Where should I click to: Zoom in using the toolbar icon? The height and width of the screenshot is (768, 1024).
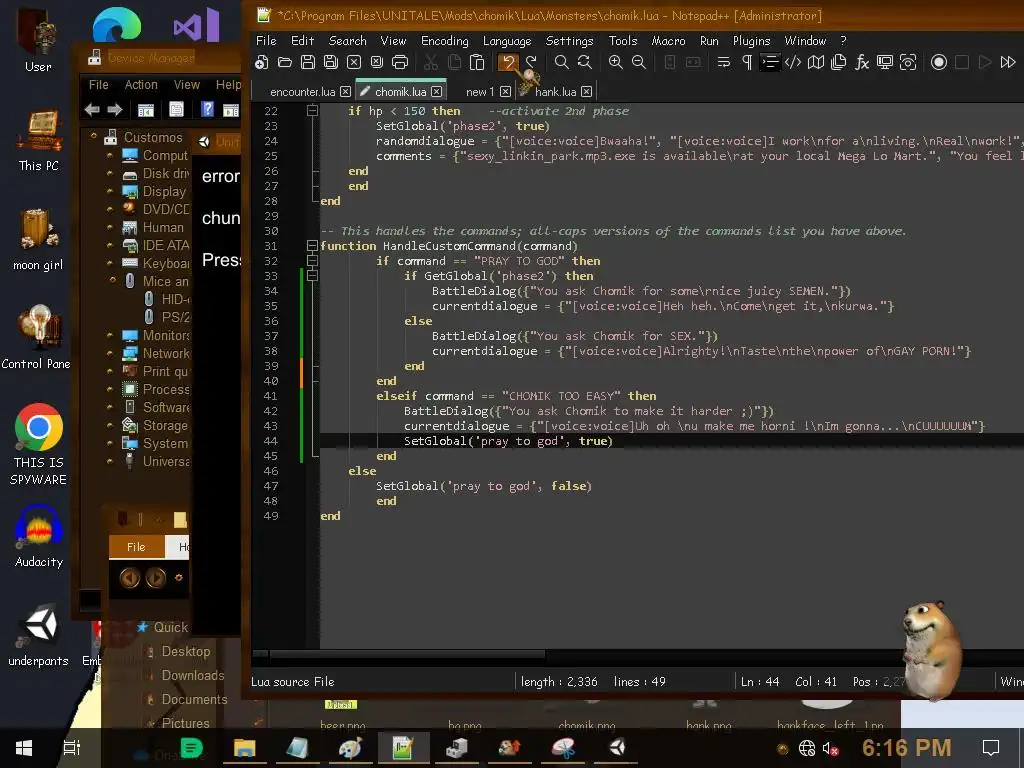[615, 62]
